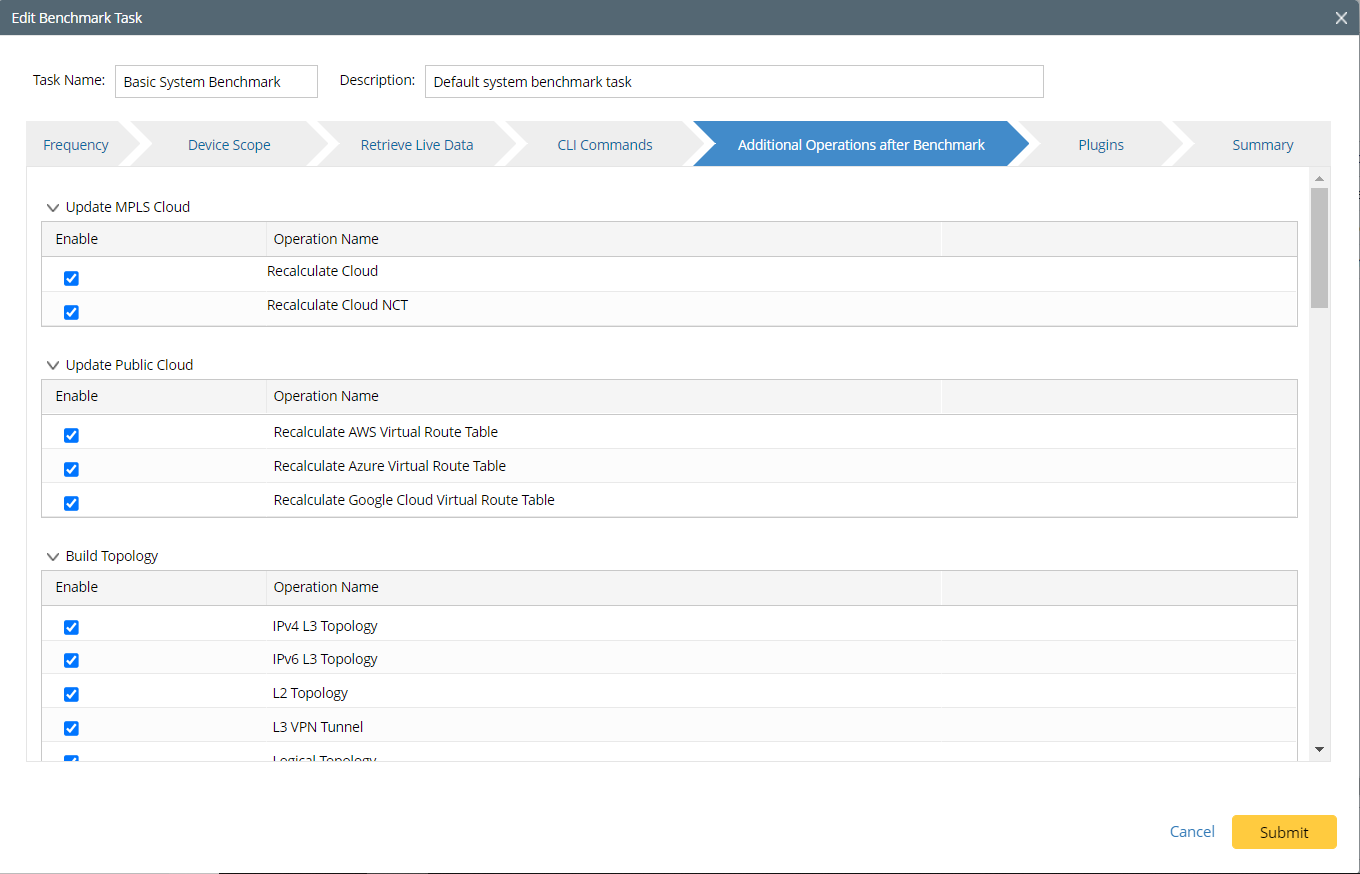
Task: Edit the Task Name field
Action: coord(215,81)
